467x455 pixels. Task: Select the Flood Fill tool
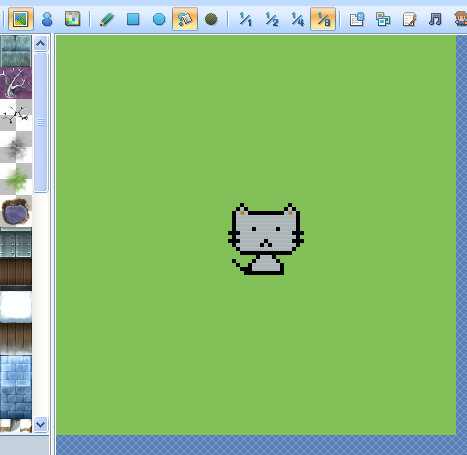185,19
